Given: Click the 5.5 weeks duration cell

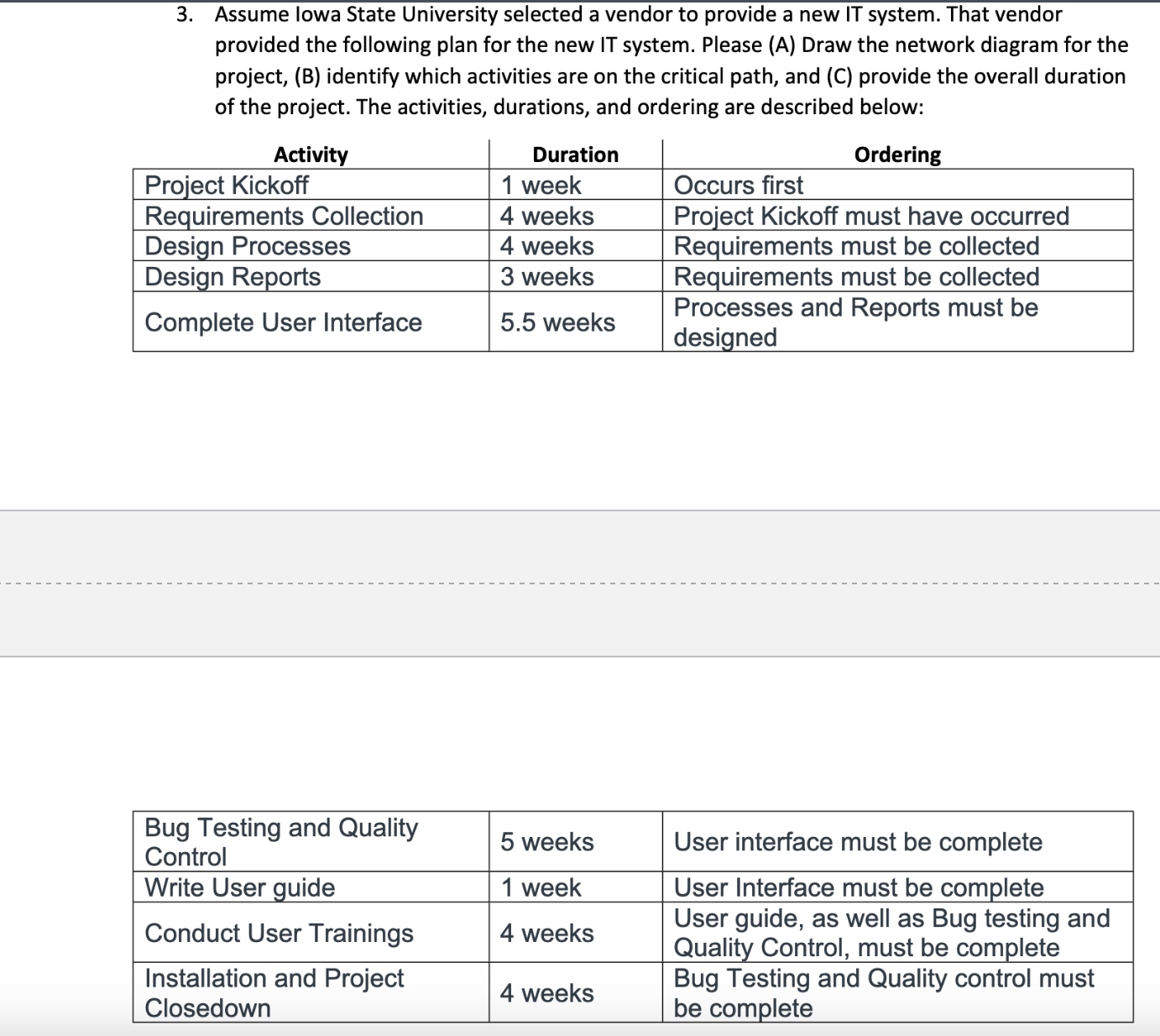Looking at the screenshot, I should [x=556, y=322].
